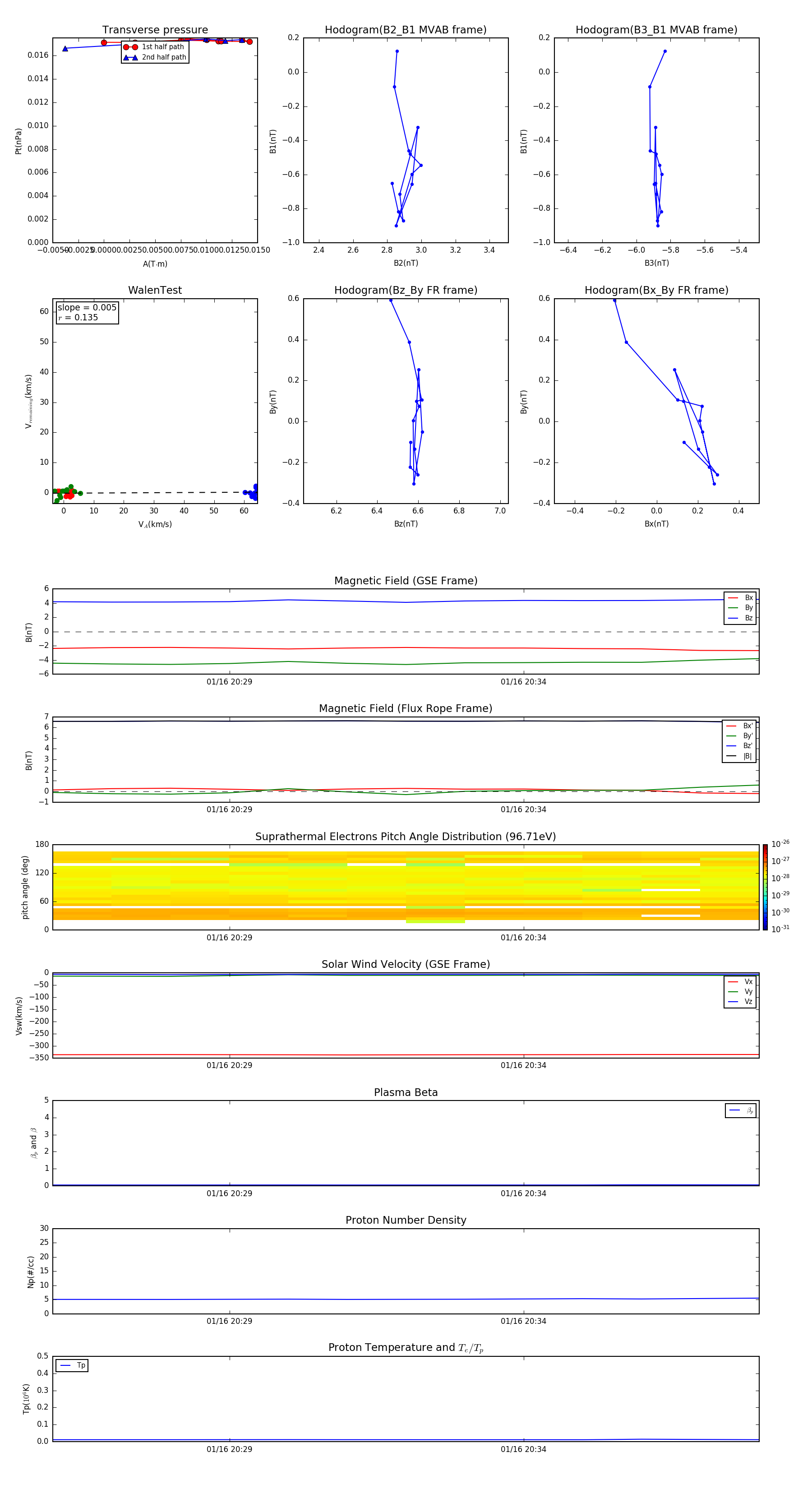812x1489 pixels.
Task: Click the 'Proton Temperature and Te/Tp' title
Action: pyautogui.click(x=406, y=1348)
